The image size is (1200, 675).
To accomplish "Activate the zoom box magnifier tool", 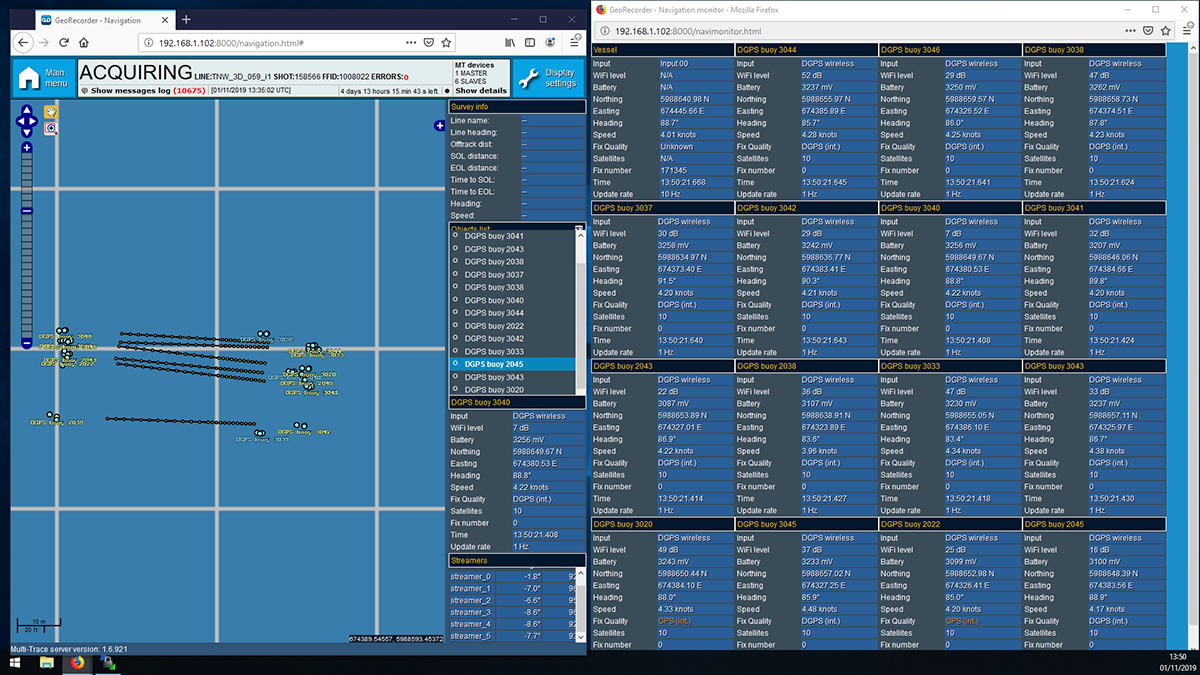I will 50,129.
